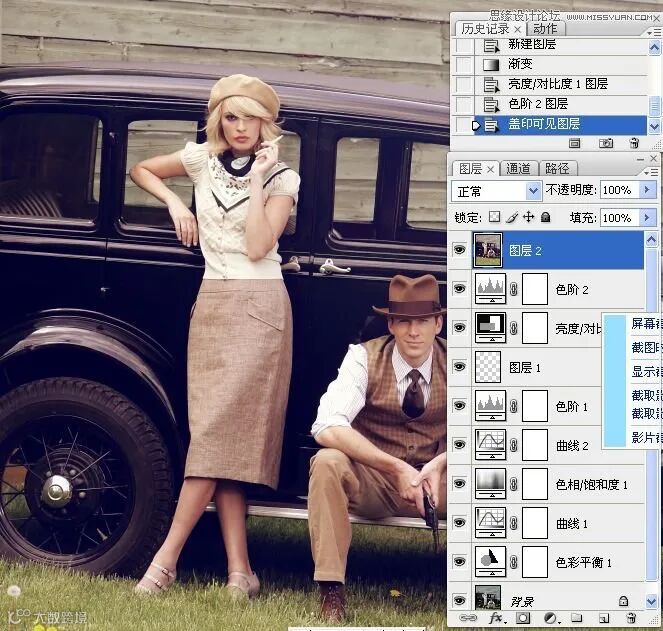
Task: Open the 填充 slider arrow
Action: point(647,218)
